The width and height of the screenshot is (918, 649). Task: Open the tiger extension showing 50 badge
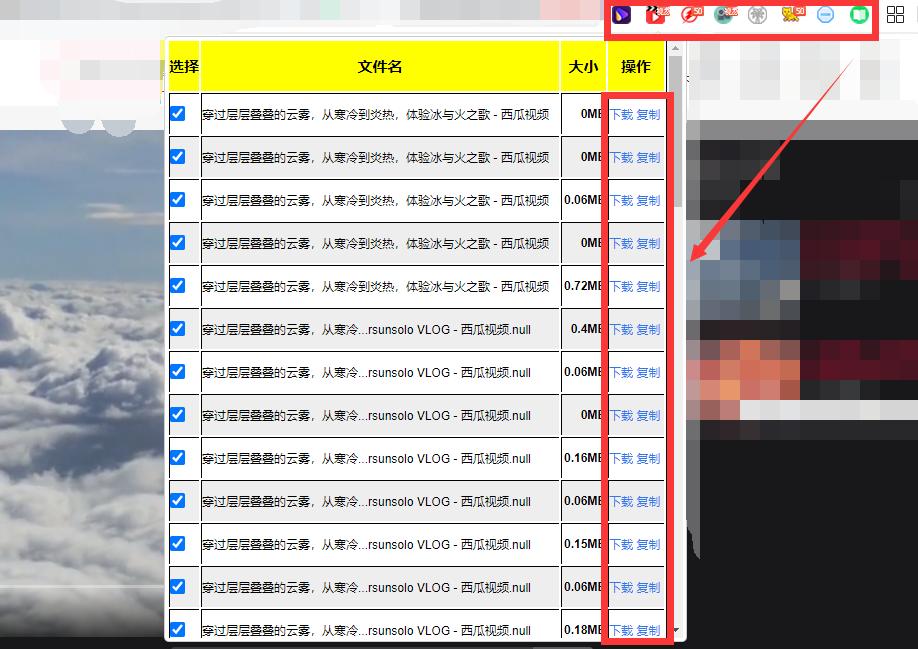(790, 15)
